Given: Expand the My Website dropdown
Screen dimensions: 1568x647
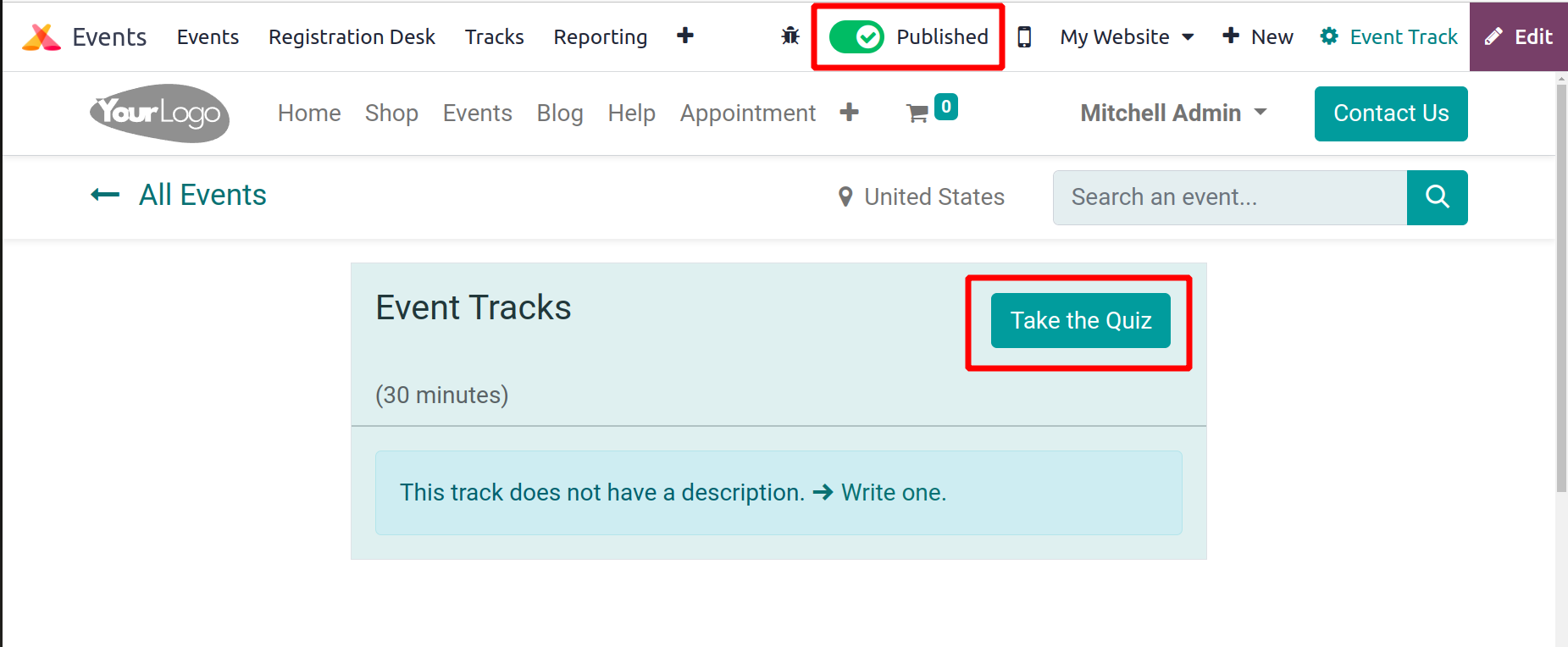Looking at the screenshot, I should pyautogui.click(x=1127, y=37).
